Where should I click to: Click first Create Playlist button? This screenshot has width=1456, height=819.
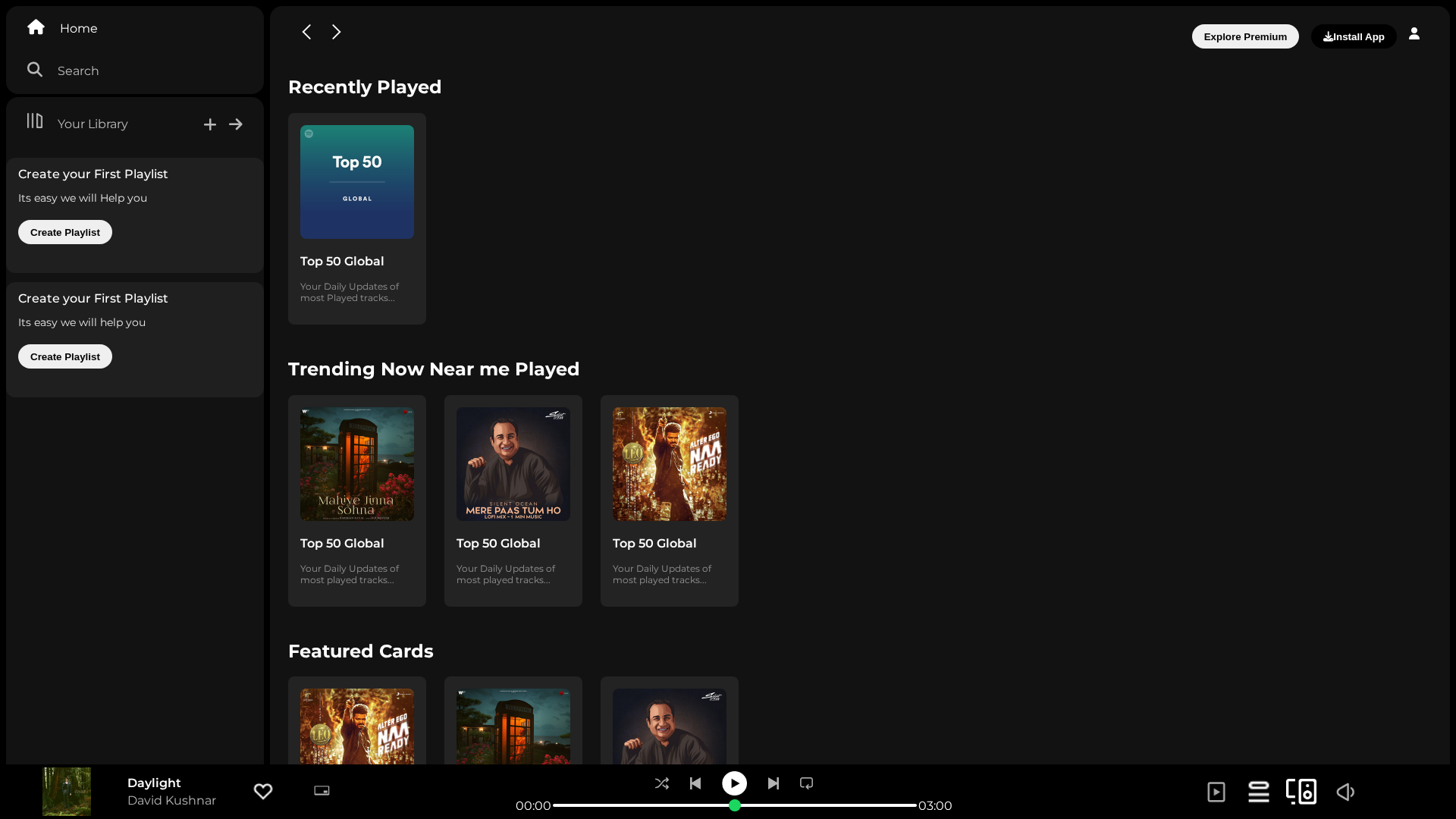tap(65, 232)
